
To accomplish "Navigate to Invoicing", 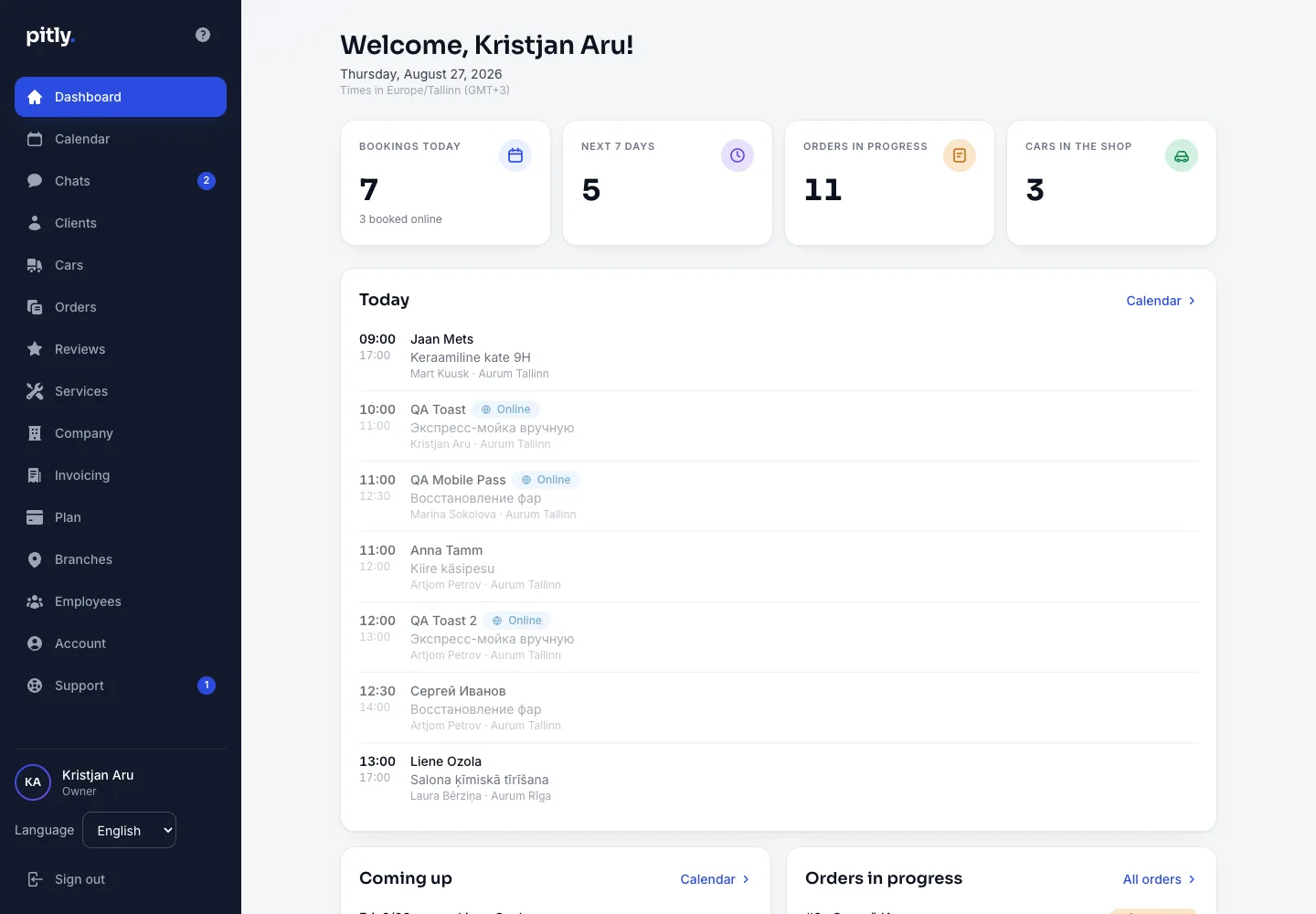I will coord(121,475).
